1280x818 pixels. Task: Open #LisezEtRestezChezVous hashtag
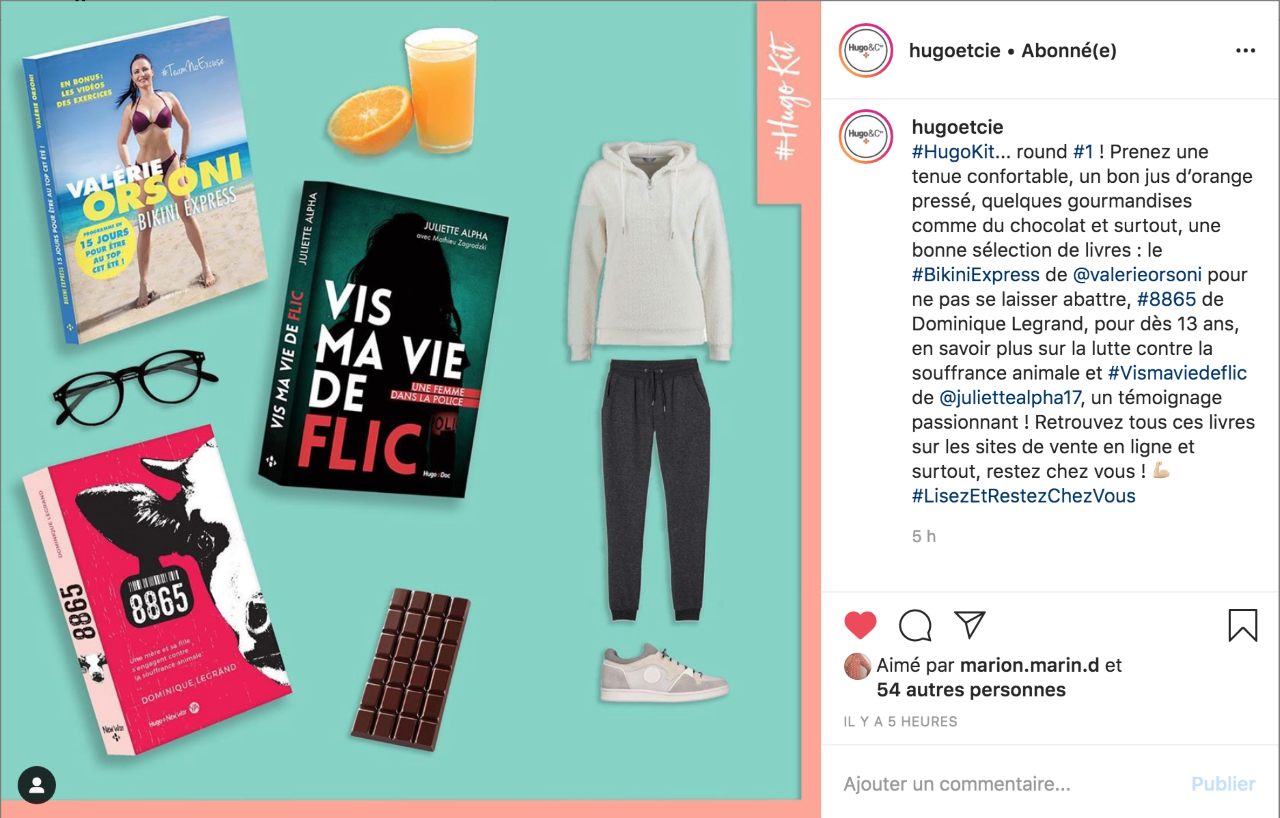coord(1024,496)
